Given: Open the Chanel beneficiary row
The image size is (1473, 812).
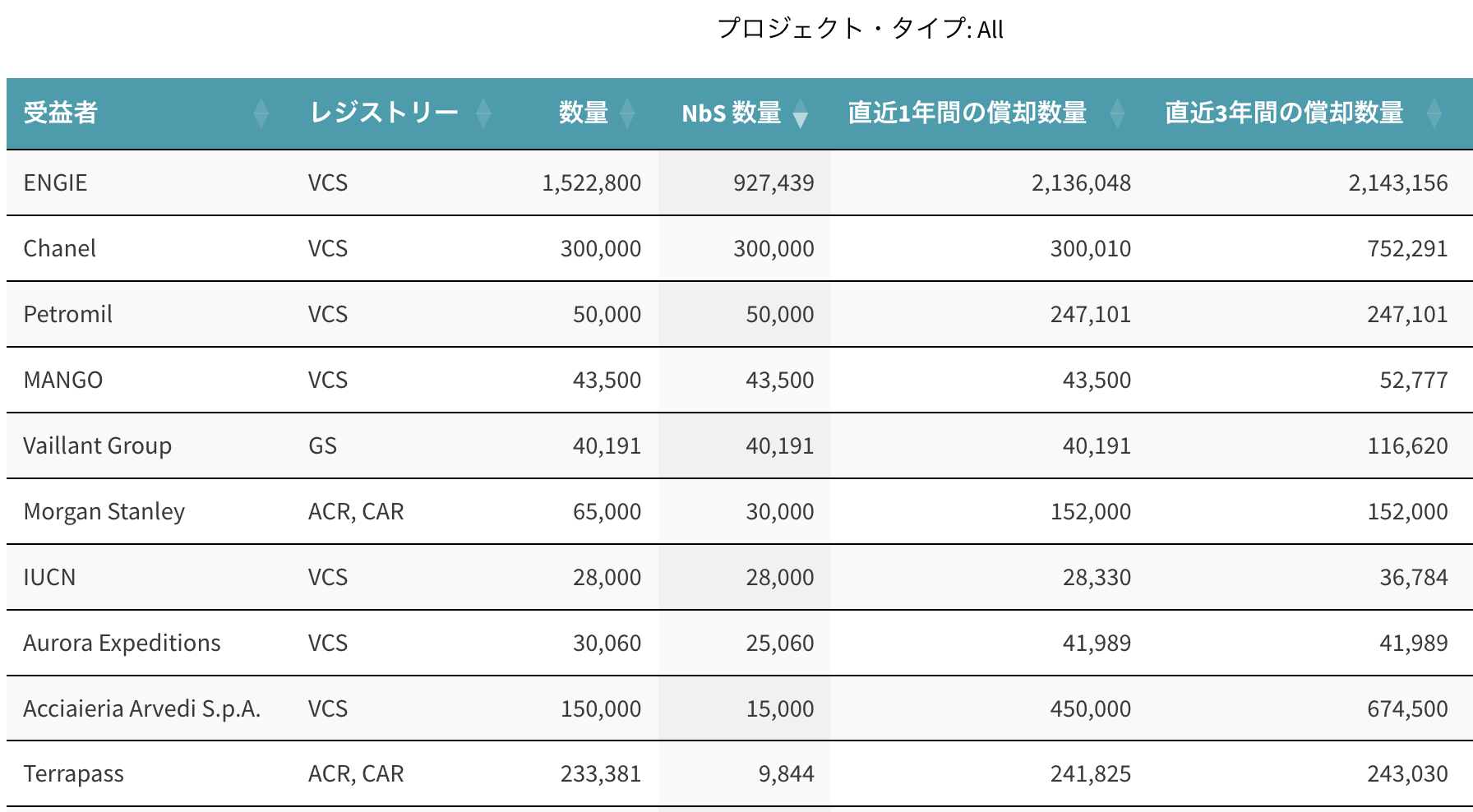Looking at the screenshot, I should point(59,248).
